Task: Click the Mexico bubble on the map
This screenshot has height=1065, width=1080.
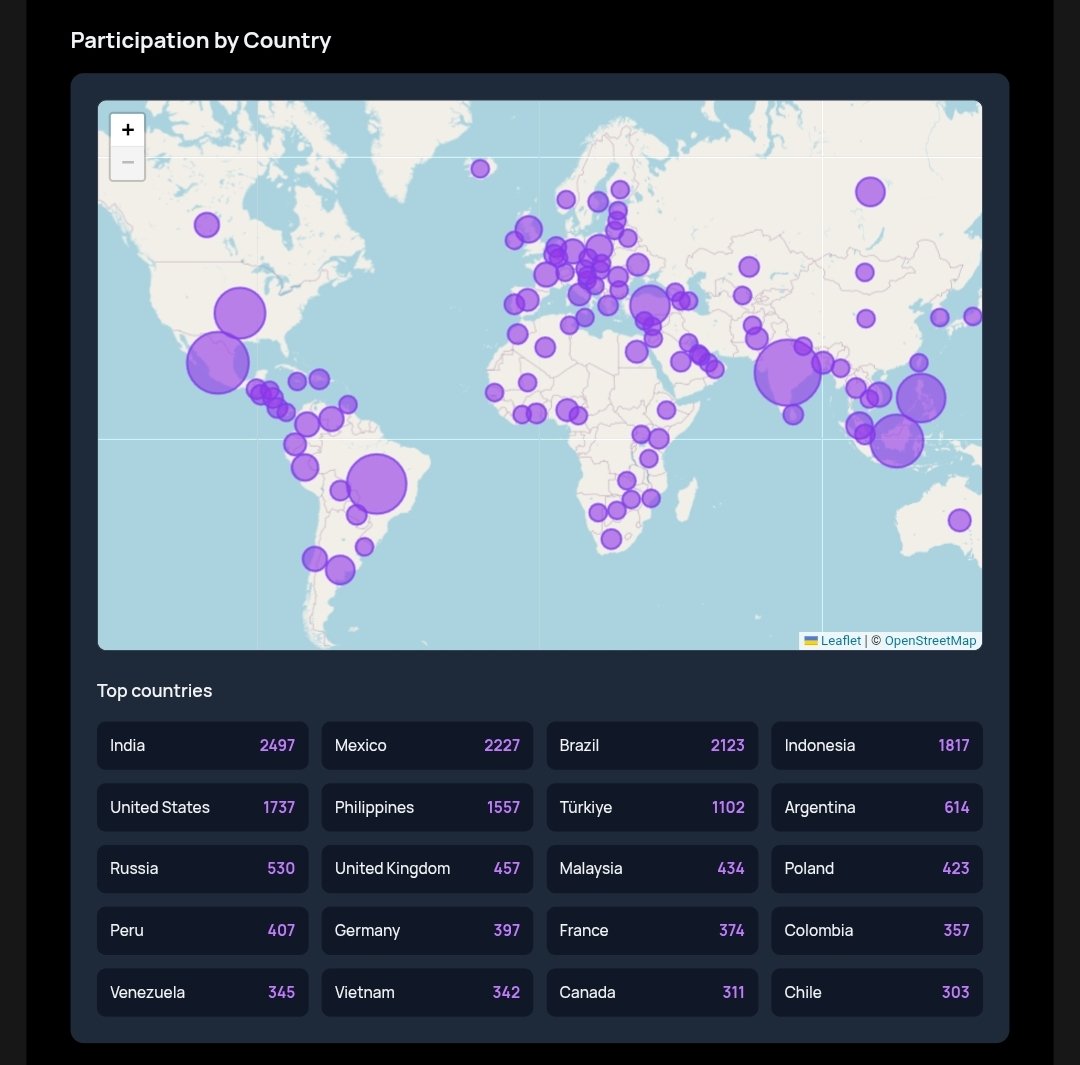Action: pyautogui.click(x=218, y=363)
